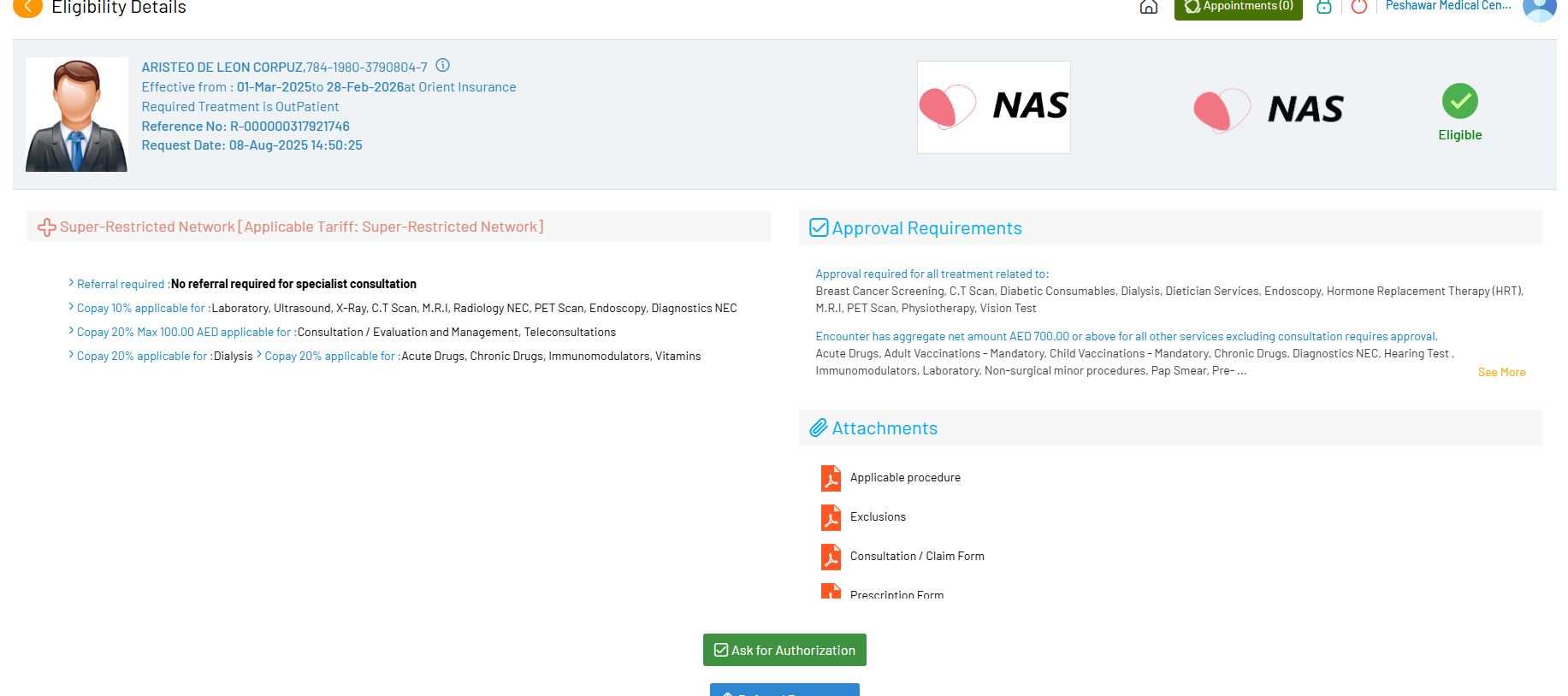Click the 'Copay 10% applicable for' label

(144, 308)
